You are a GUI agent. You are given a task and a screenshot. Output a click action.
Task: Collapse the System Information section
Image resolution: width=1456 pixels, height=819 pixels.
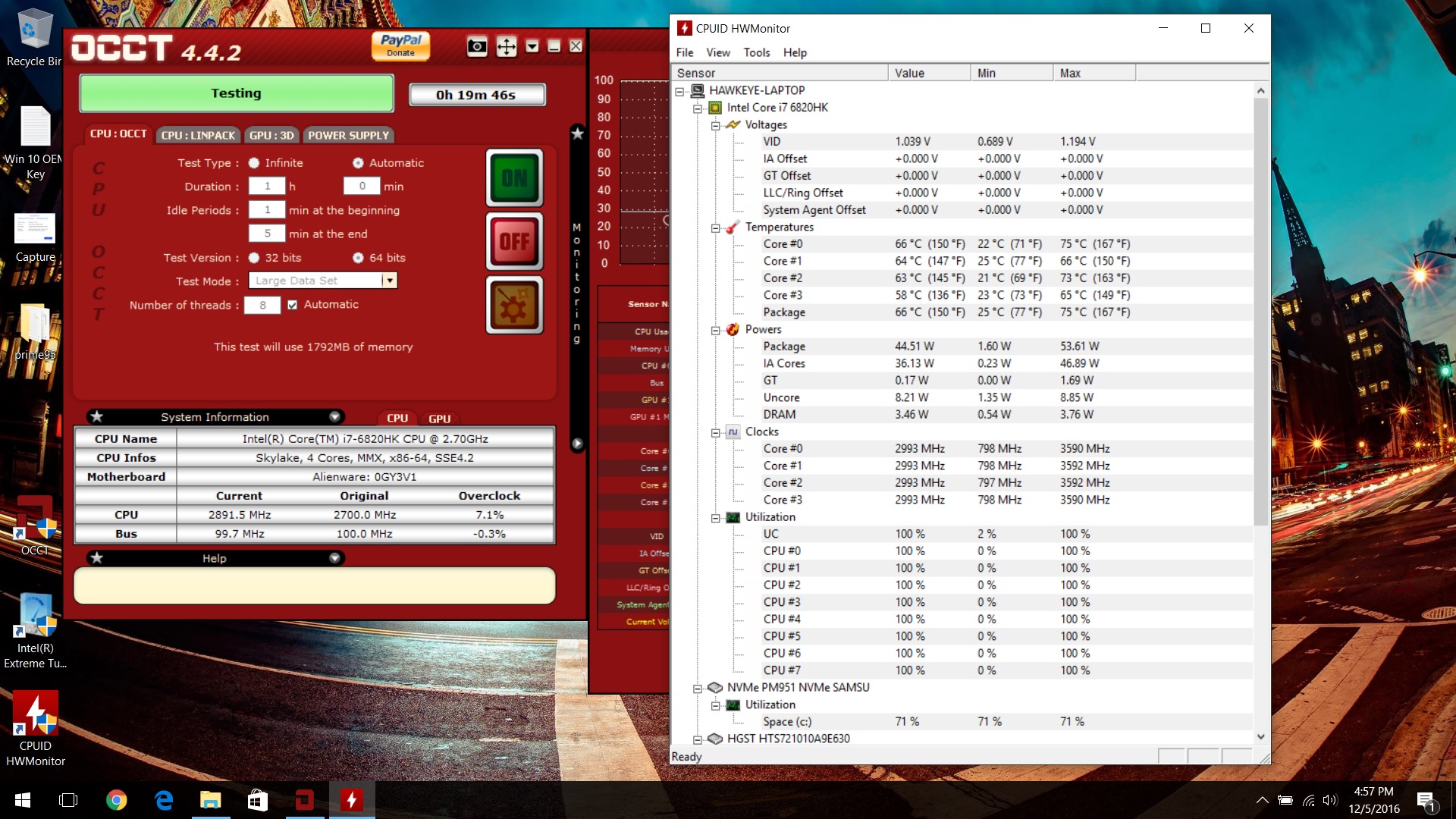(334, 416)
